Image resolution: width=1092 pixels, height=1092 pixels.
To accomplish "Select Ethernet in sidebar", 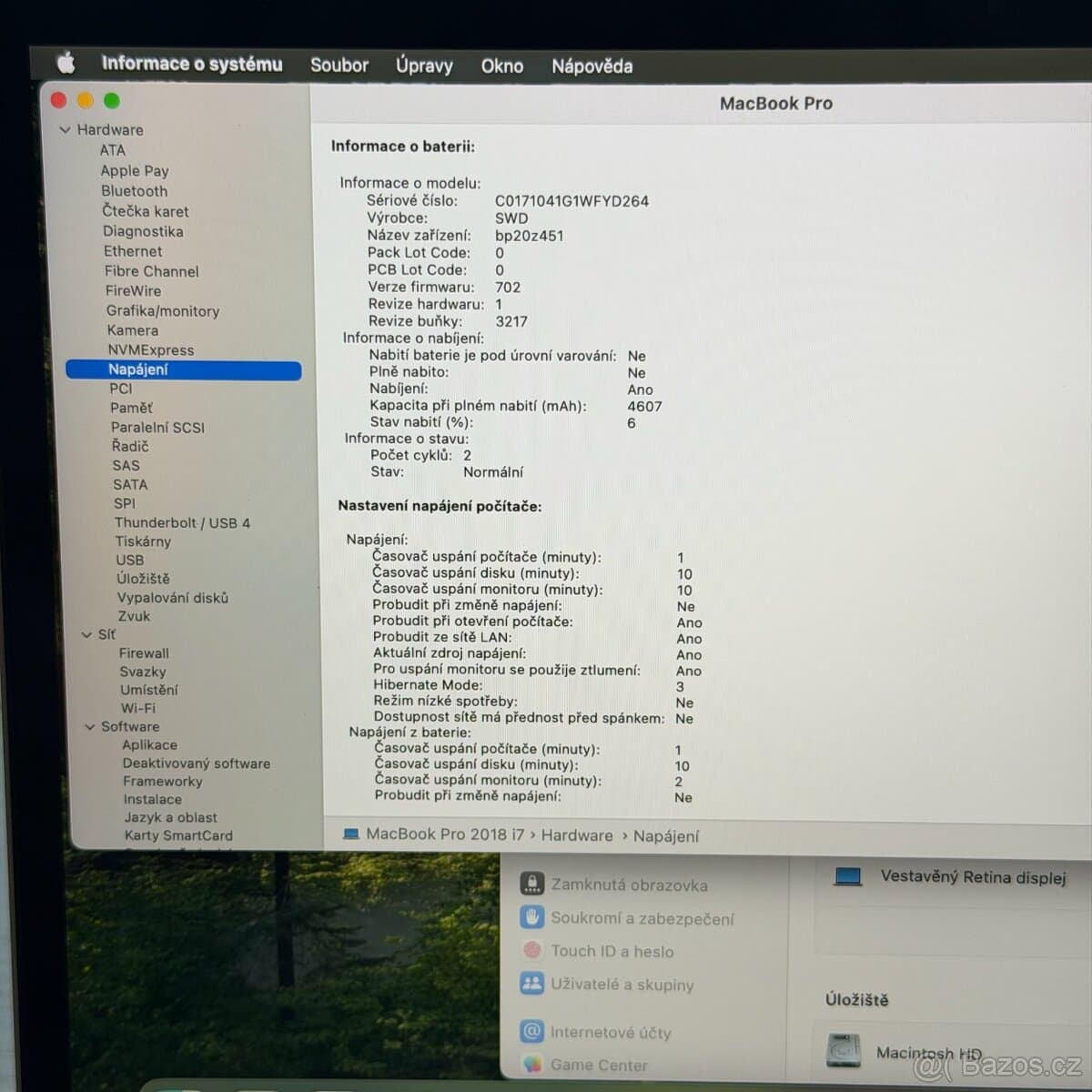I will (x=133, y=251).
